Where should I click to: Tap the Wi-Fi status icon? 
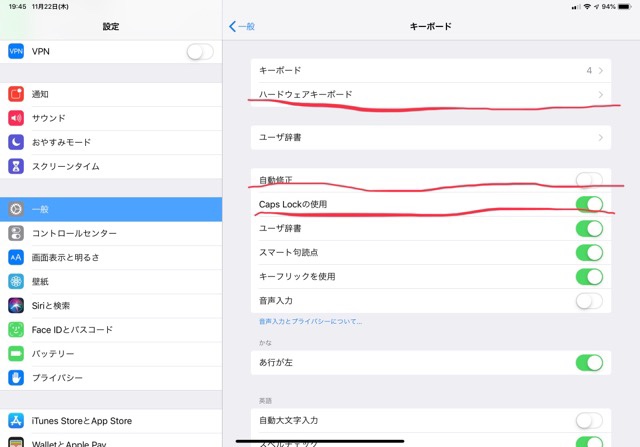(x=587, y=7)
